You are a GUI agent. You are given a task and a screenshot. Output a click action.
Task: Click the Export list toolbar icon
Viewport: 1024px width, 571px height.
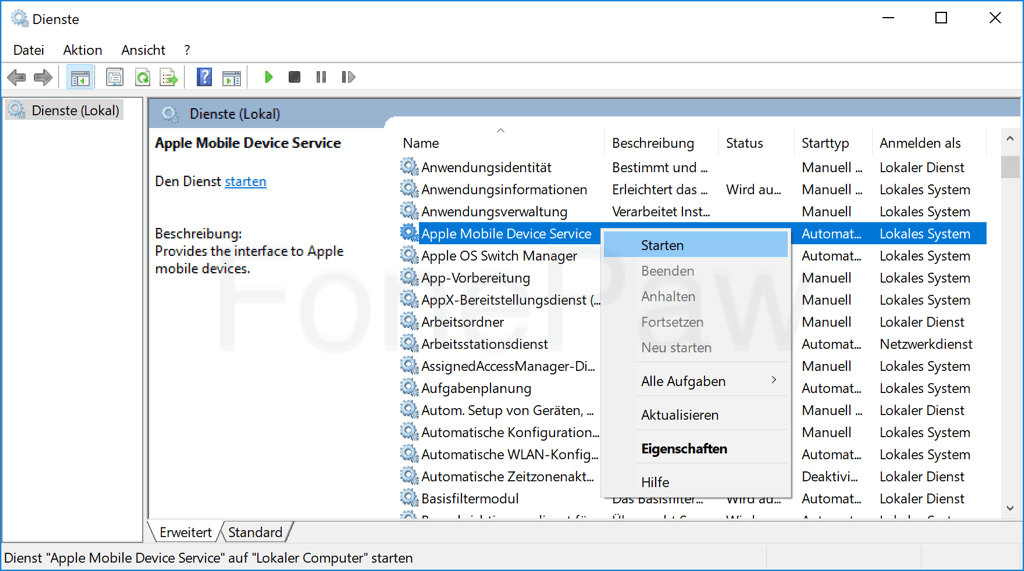168,78
